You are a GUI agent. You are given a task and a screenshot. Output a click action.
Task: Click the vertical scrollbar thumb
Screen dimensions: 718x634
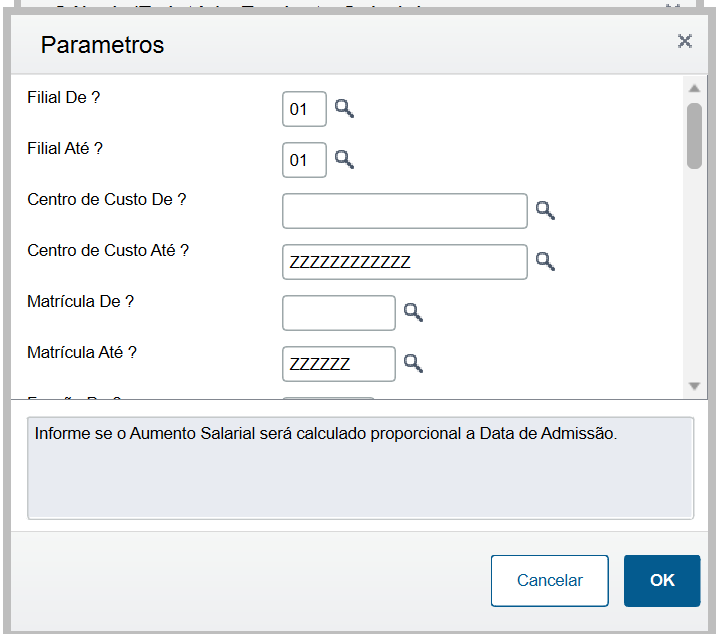(694, 135)
